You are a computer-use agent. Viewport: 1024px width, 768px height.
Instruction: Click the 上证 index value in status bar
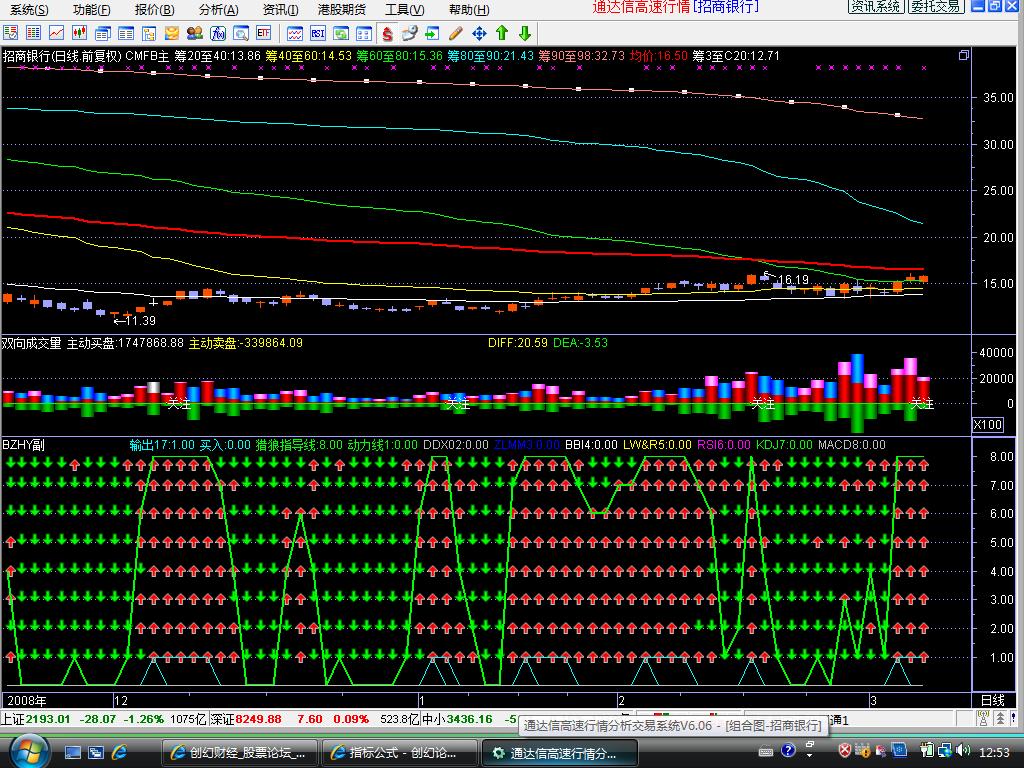[x=48, y=719]
